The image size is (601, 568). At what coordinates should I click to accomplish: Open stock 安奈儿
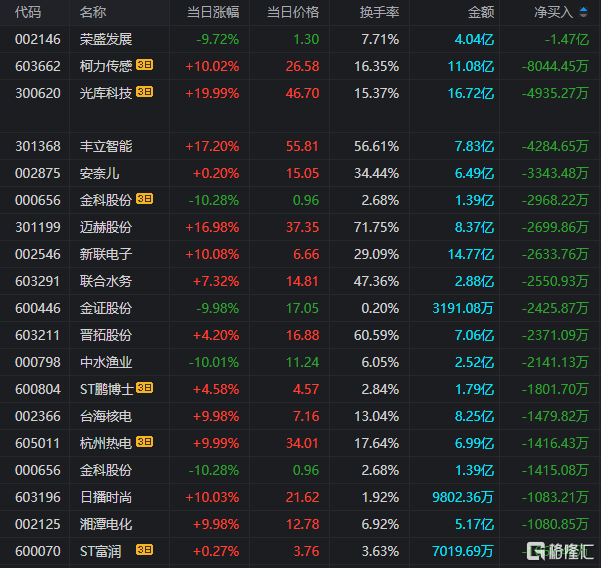click(99, 173)
